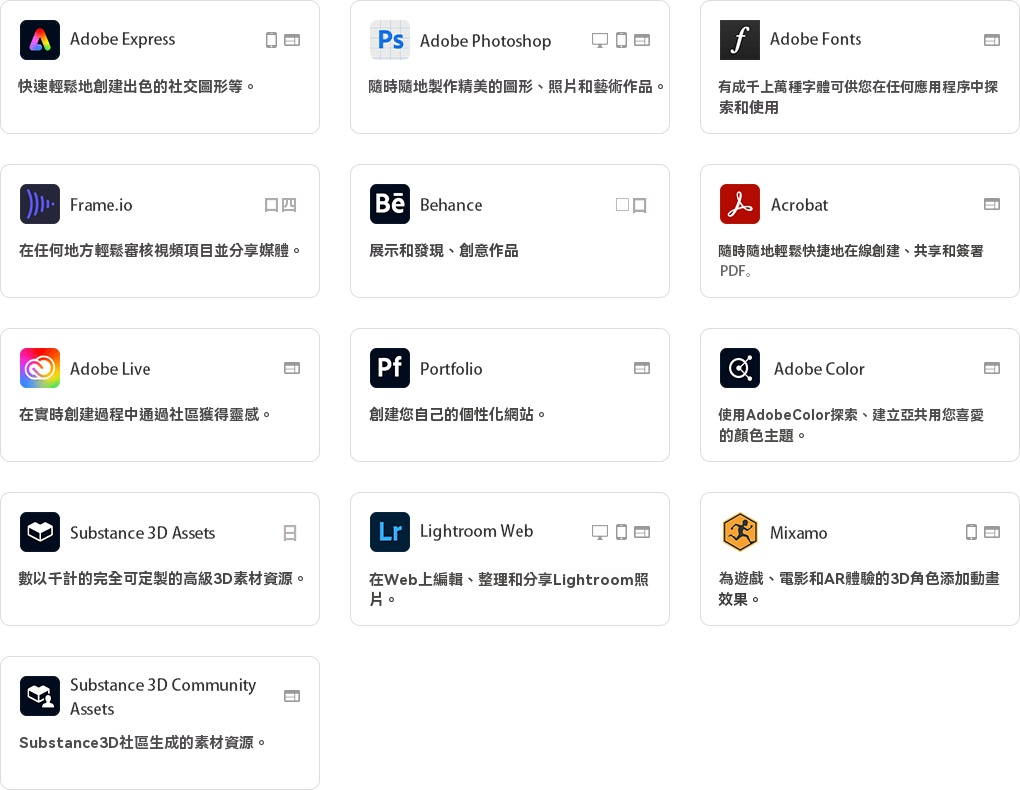Click the web browser icon on Acrobat card

click(x=992, y=204)
